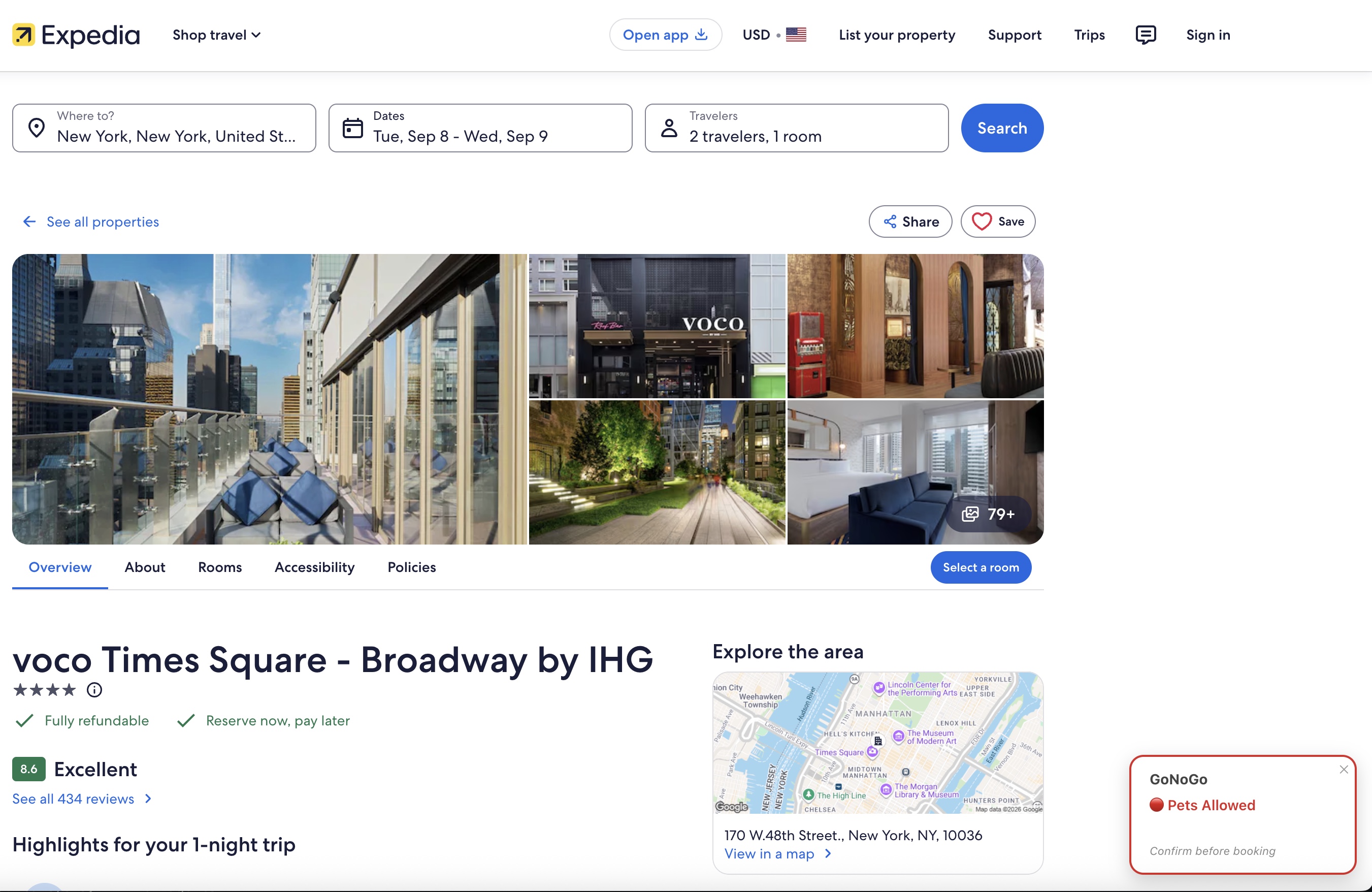Click the hotel title heading
Image resolution: width=1372 pixels, height=892 pixels.
333,660
